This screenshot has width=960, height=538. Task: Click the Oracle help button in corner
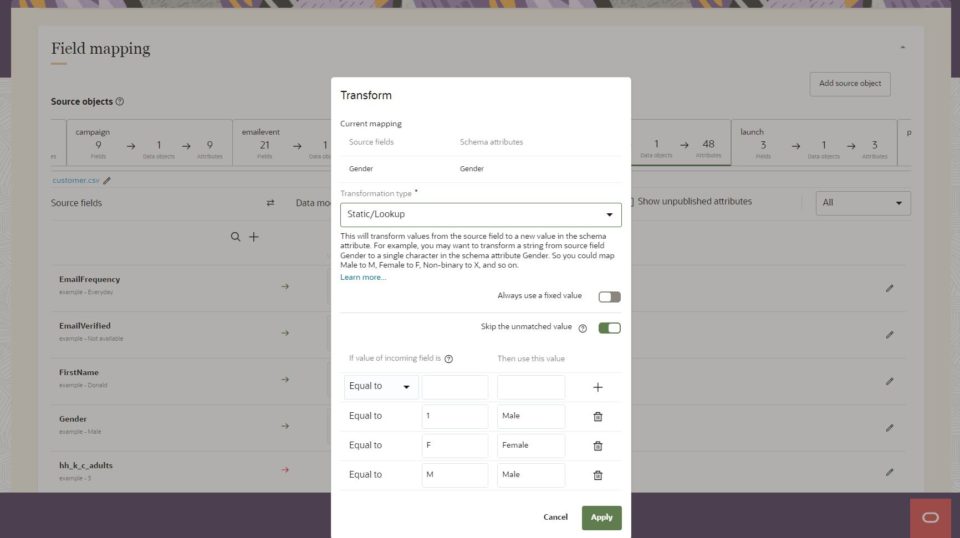[x=930, y=517]
